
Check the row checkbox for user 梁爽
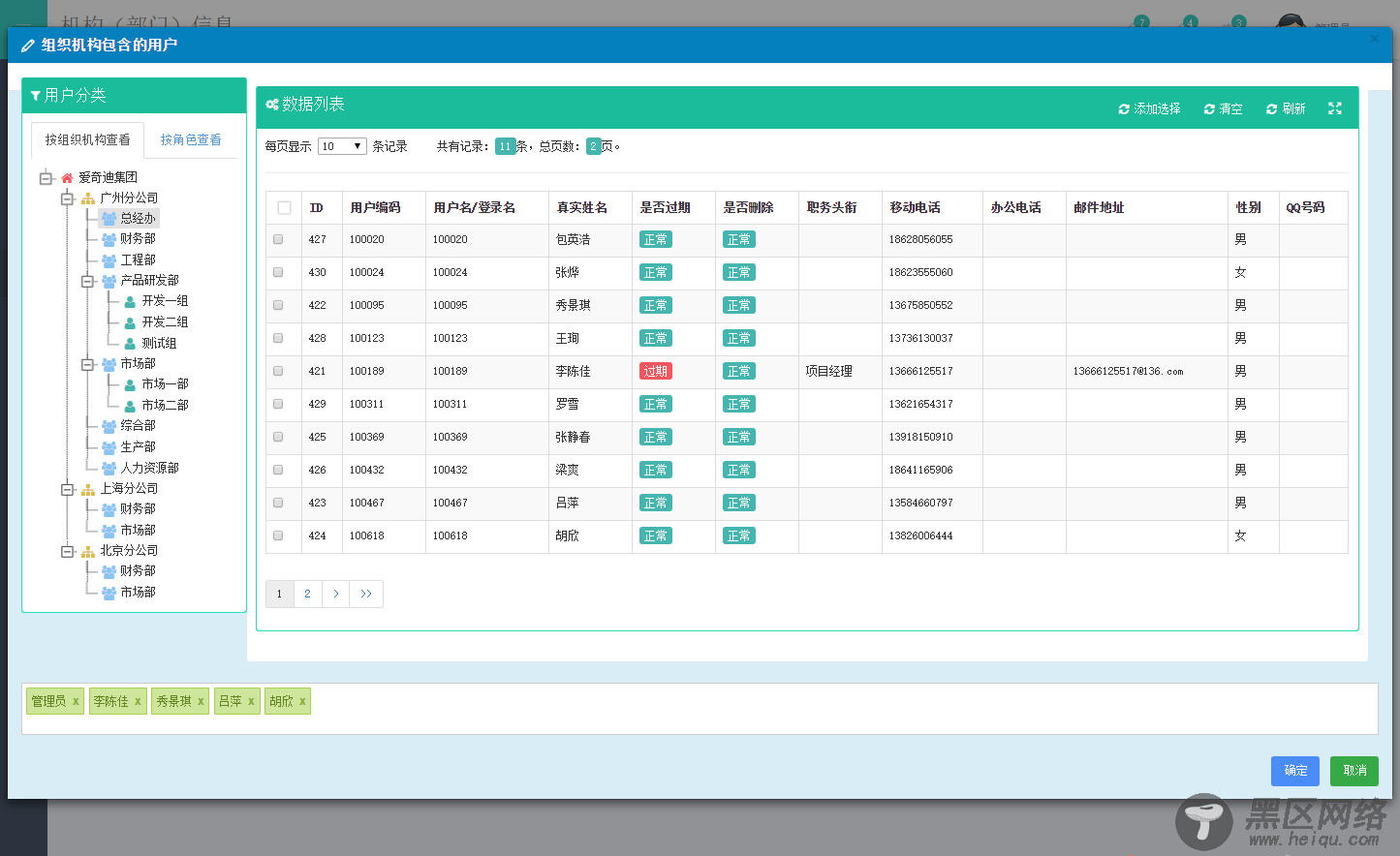(278, 470)
